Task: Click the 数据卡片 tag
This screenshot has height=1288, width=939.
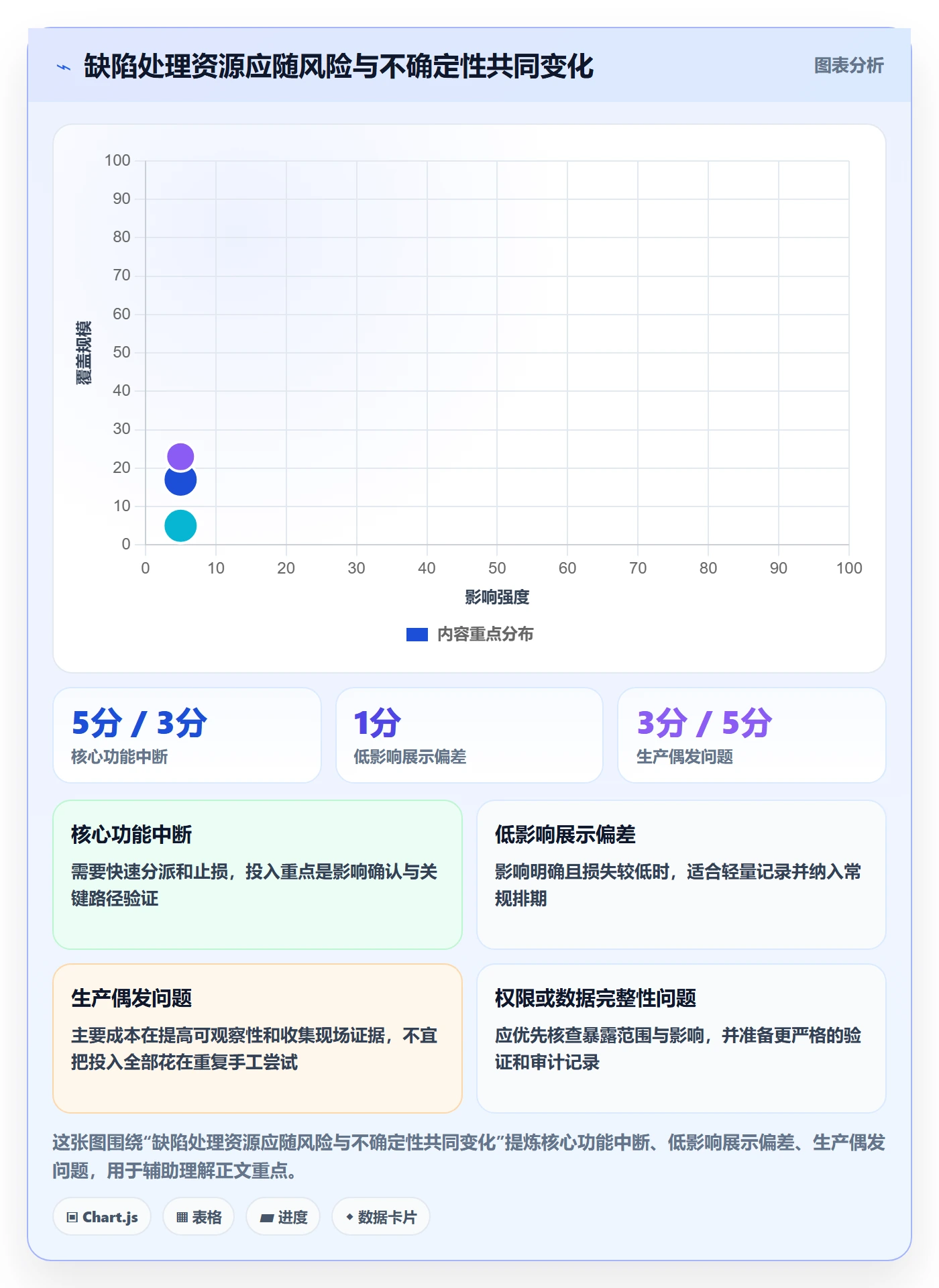Action: [381, 1217]
